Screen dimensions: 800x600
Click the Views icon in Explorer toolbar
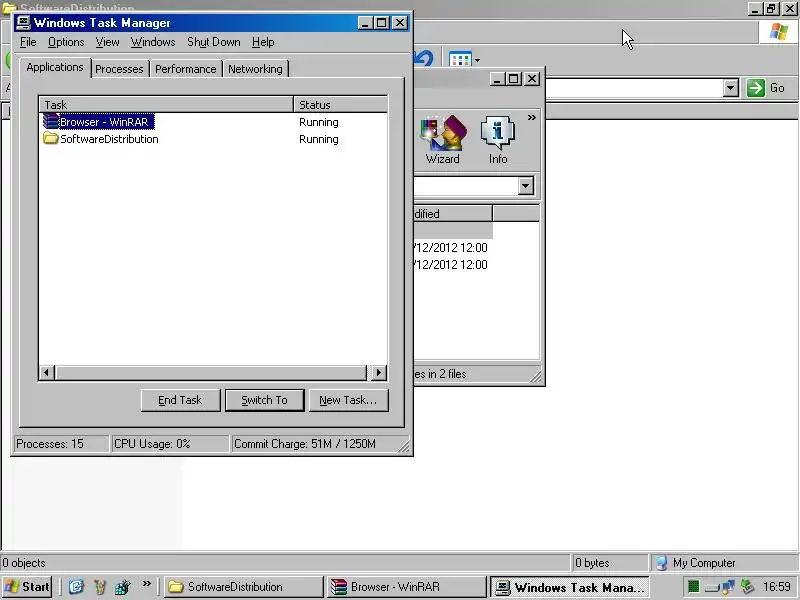(x=460, y=60)
